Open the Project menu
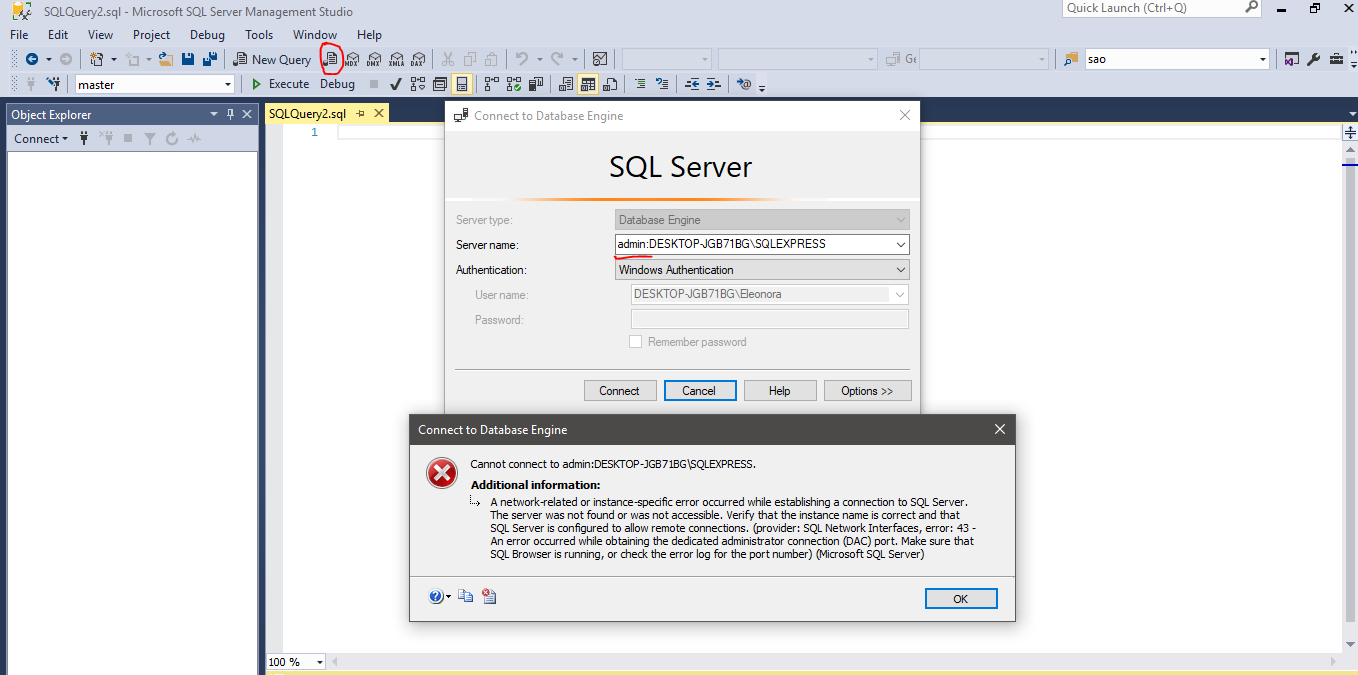The image size is (1358, 675). 152,35
